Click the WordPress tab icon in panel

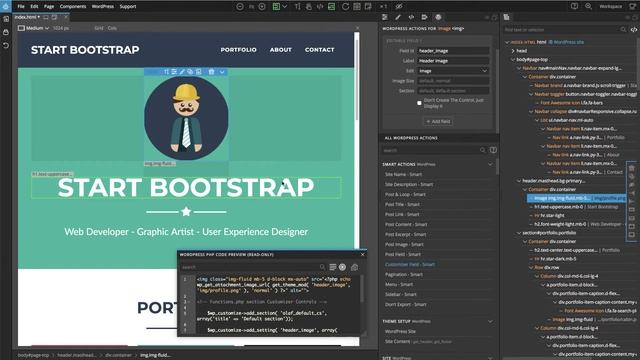click(438, 17)
